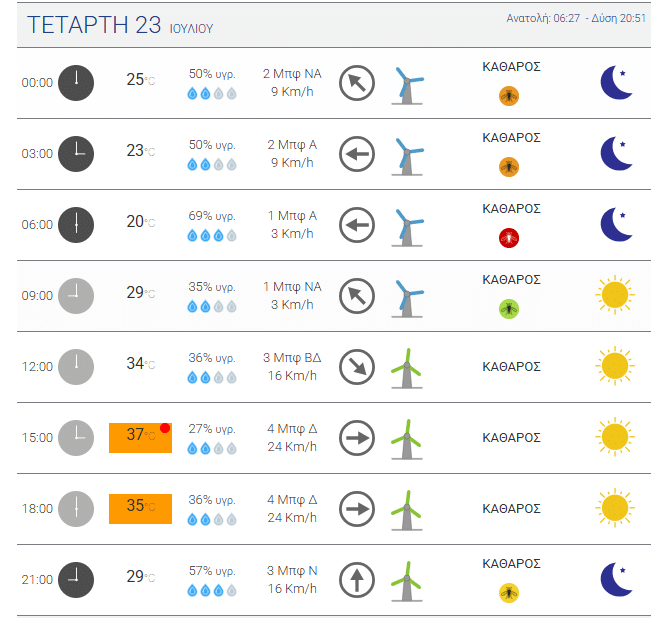Click the right arrow wind icon at 18:00
Screen dimensions: 657x618
(357, 509)
